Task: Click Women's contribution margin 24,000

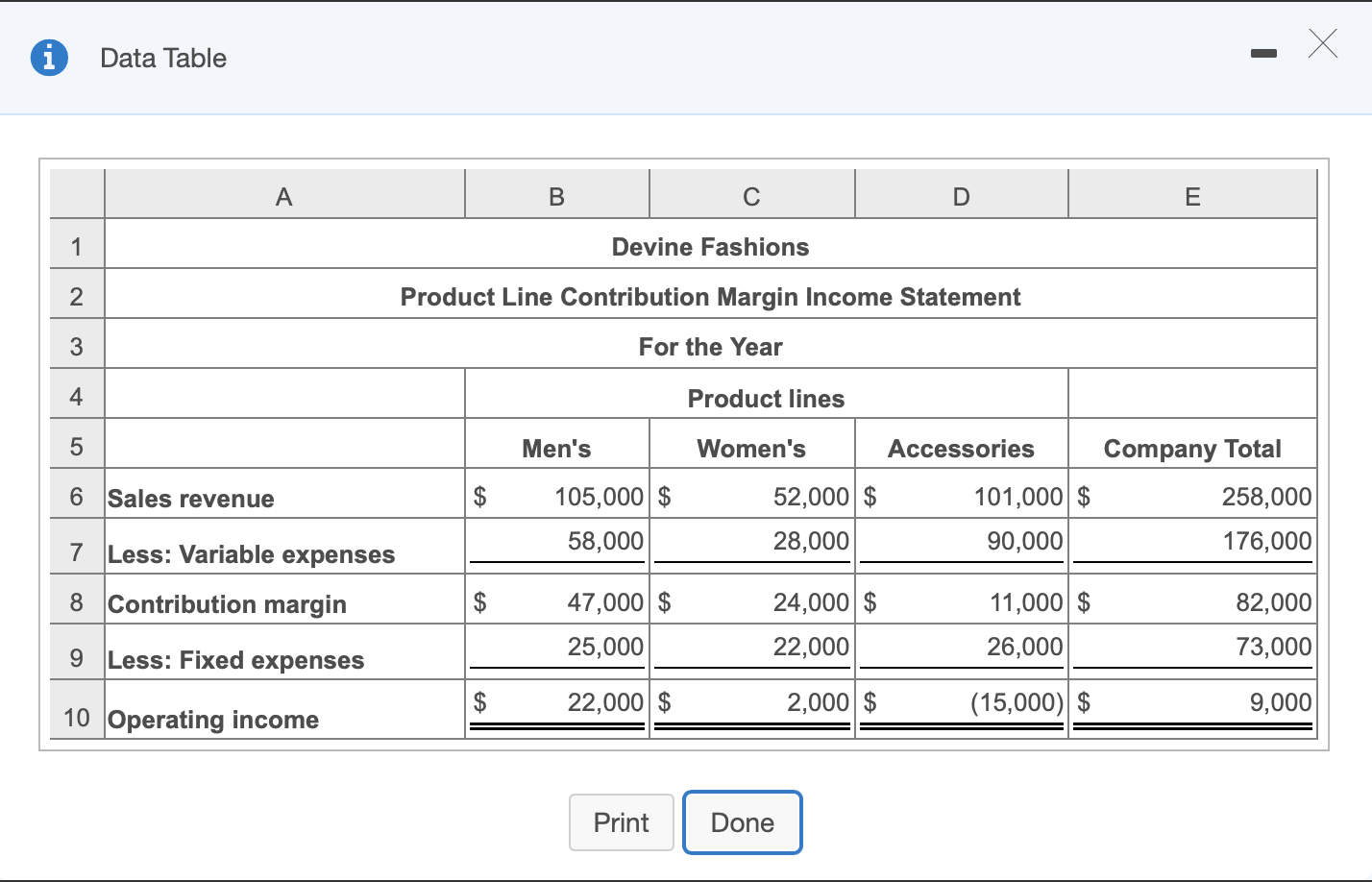Action: (x=812, y=602)
